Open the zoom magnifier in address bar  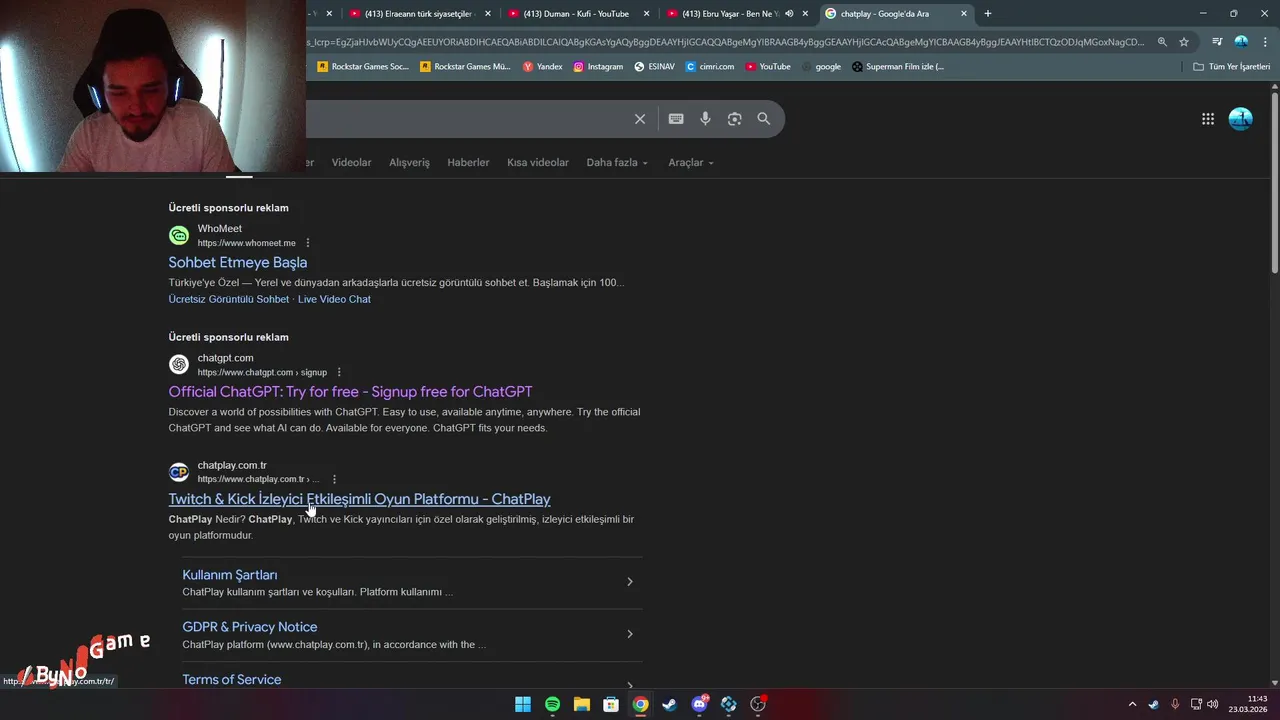(x=1162, y=42)
